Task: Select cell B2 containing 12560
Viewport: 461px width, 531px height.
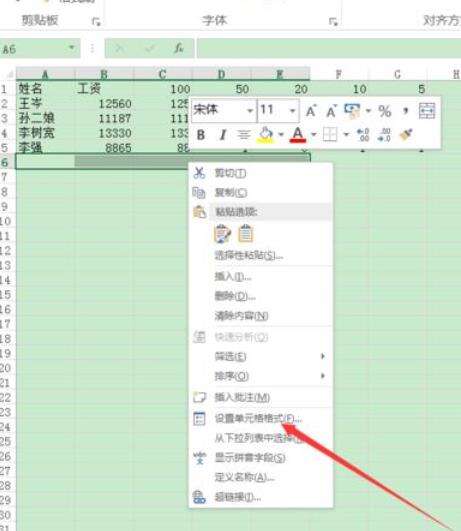Action: pyautogui.click(x=104, y=104)
